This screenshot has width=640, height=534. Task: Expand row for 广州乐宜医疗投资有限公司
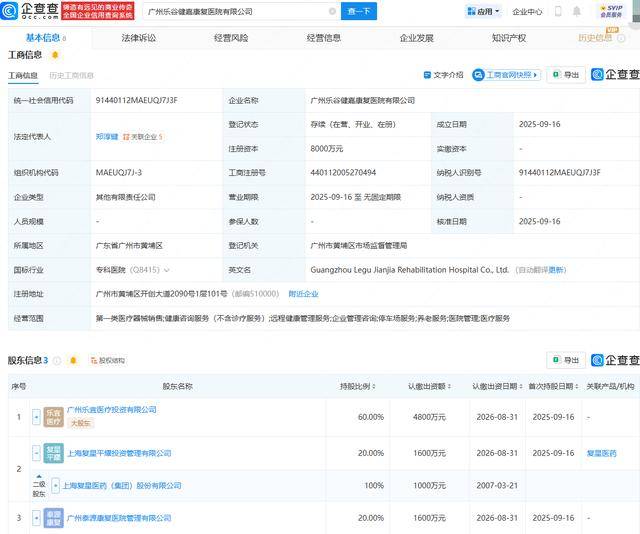pos(36,417)
